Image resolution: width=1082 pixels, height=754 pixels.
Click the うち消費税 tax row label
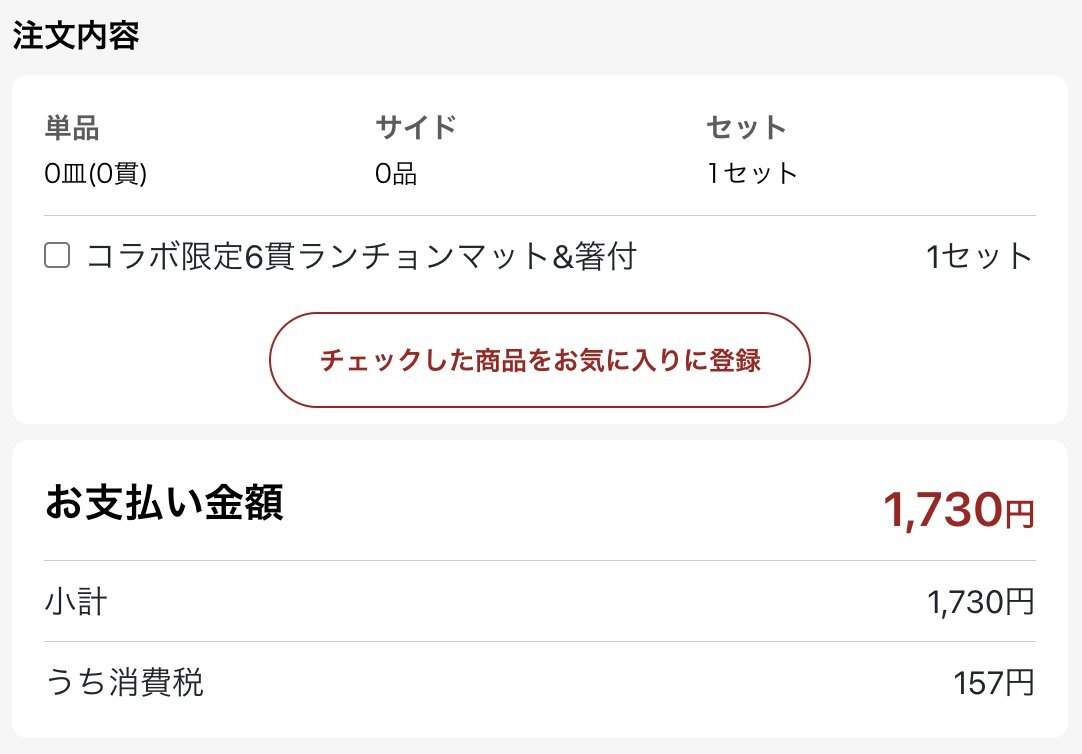pos(125,683)
